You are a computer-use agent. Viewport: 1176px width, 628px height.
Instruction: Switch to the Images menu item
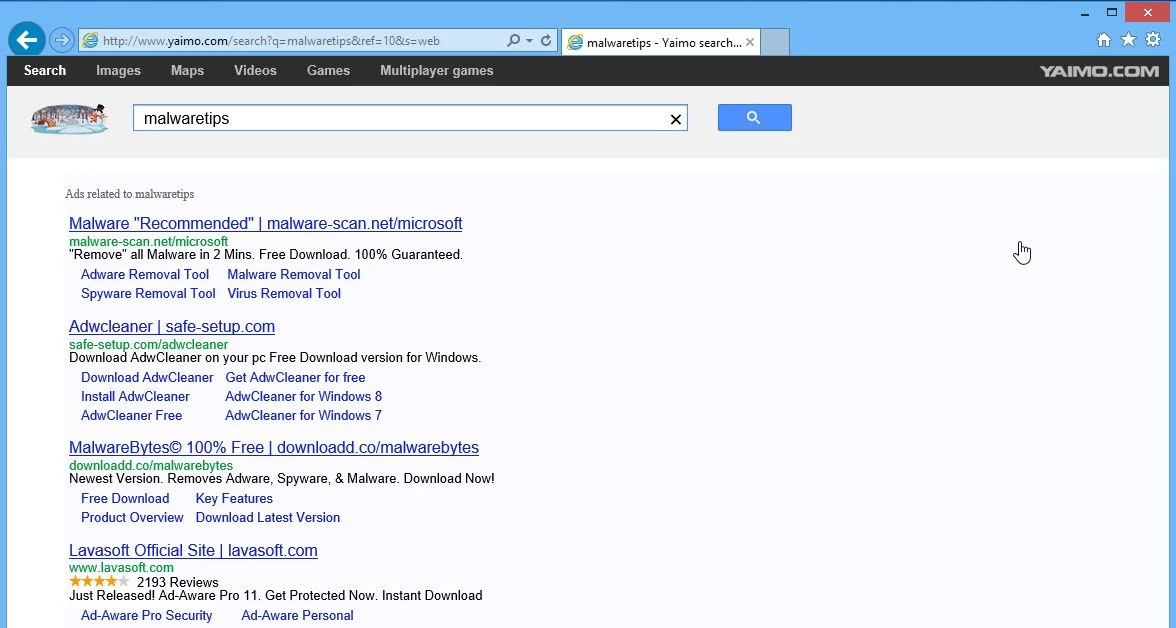click(118, 71)
